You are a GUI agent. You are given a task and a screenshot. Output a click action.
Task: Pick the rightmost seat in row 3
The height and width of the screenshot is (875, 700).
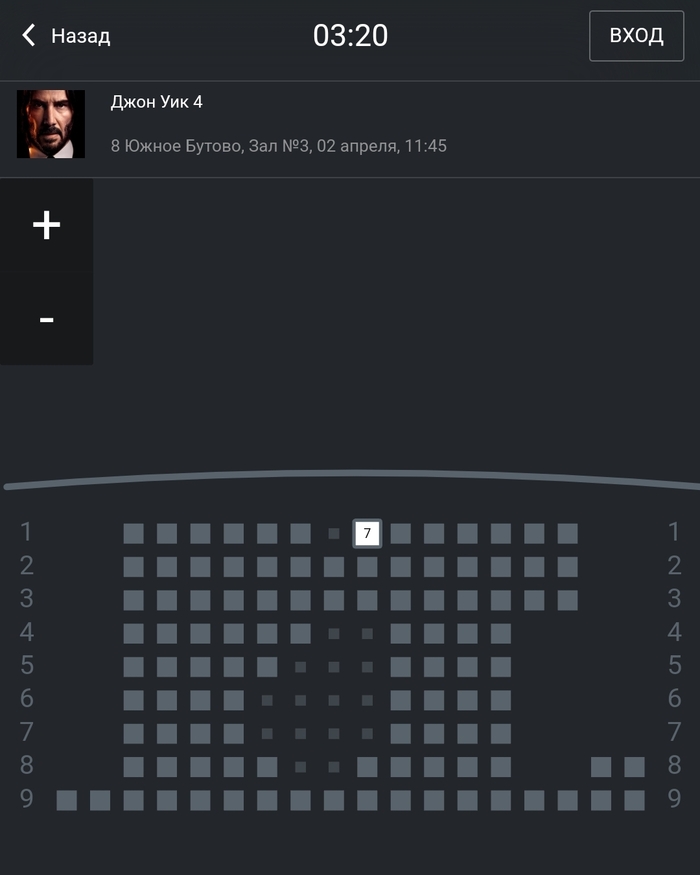(x=567, y=600)
